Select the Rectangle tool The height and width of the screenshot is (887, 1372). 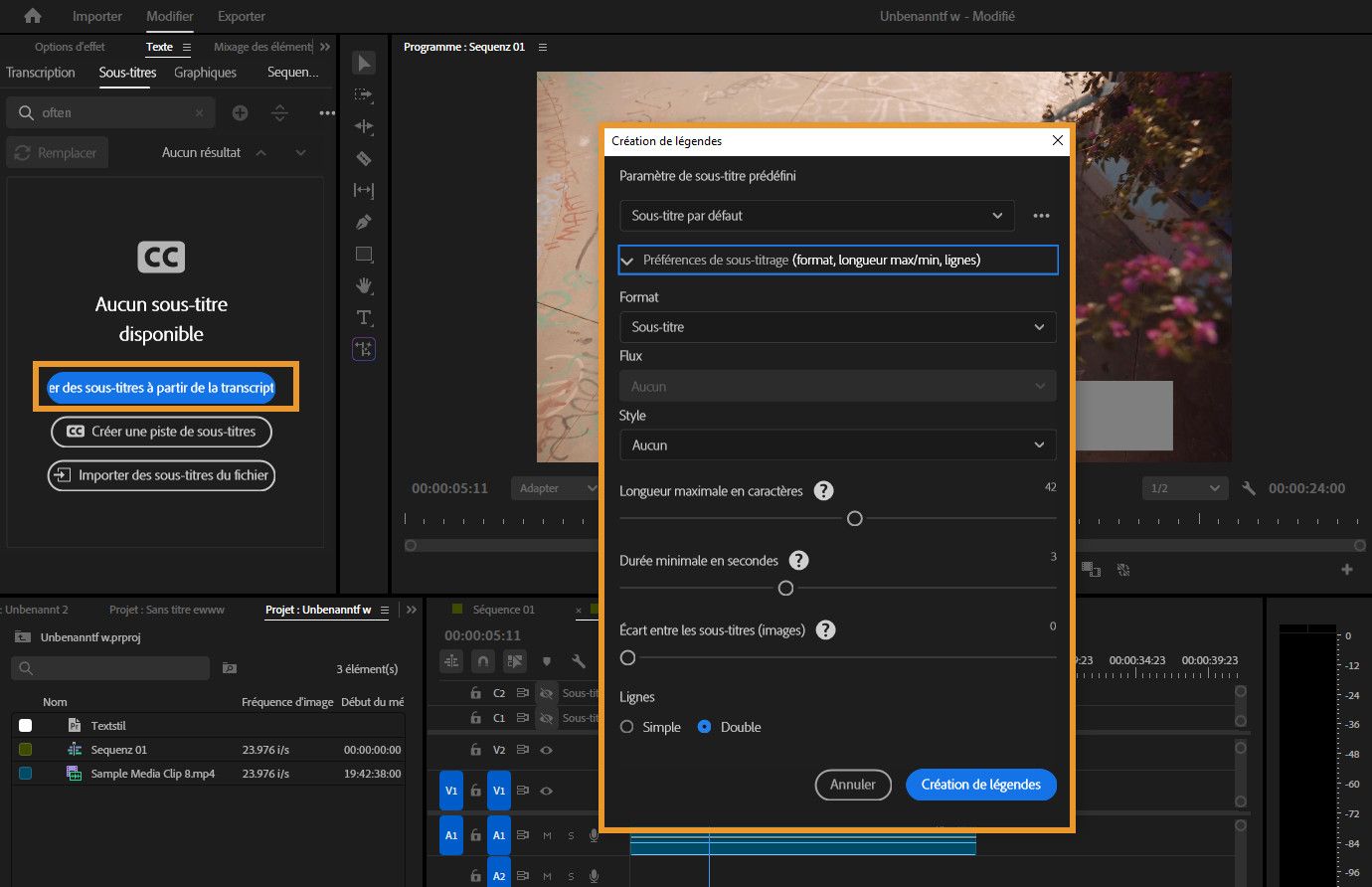coord(364,254)
